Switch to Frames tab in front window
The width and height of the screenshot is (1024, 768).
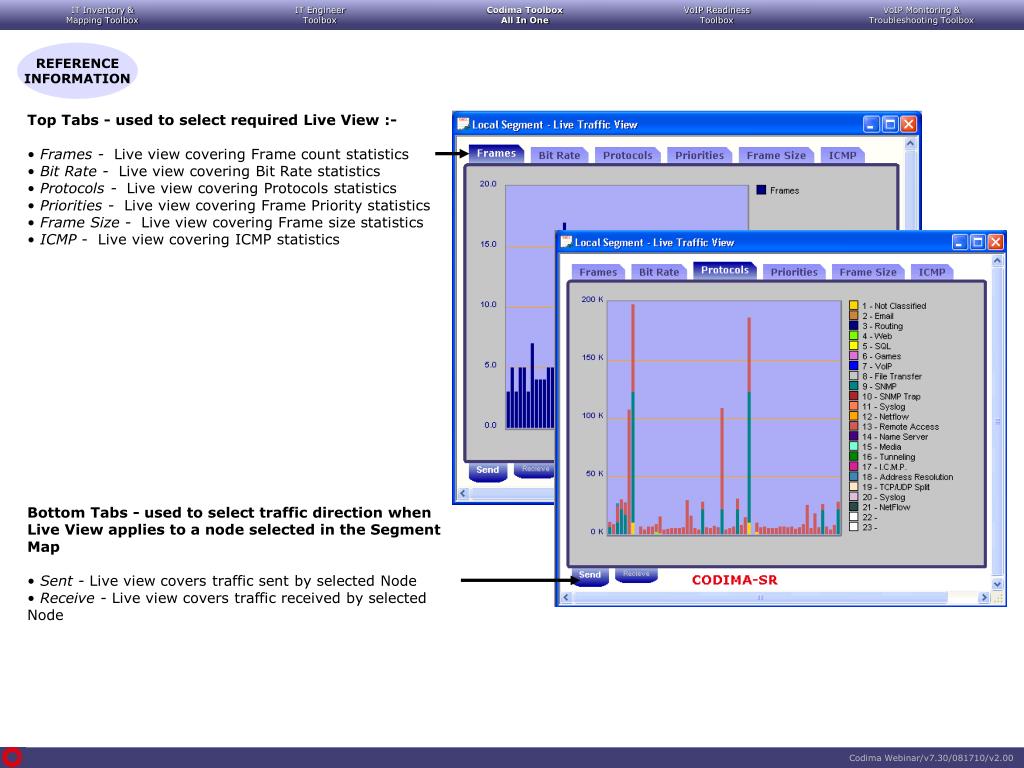598,272
